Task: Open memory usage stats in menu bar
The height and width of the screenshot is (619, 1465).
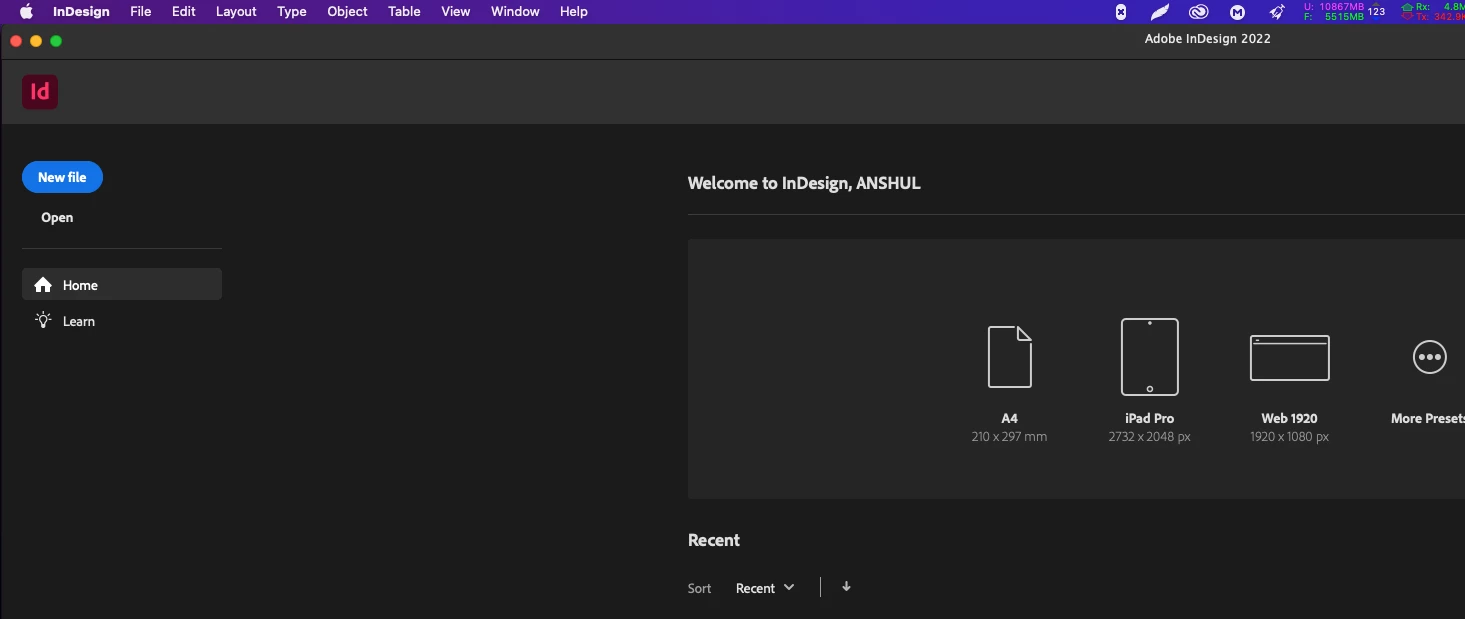Action: pyautogui.click(x=1333, y=12)
